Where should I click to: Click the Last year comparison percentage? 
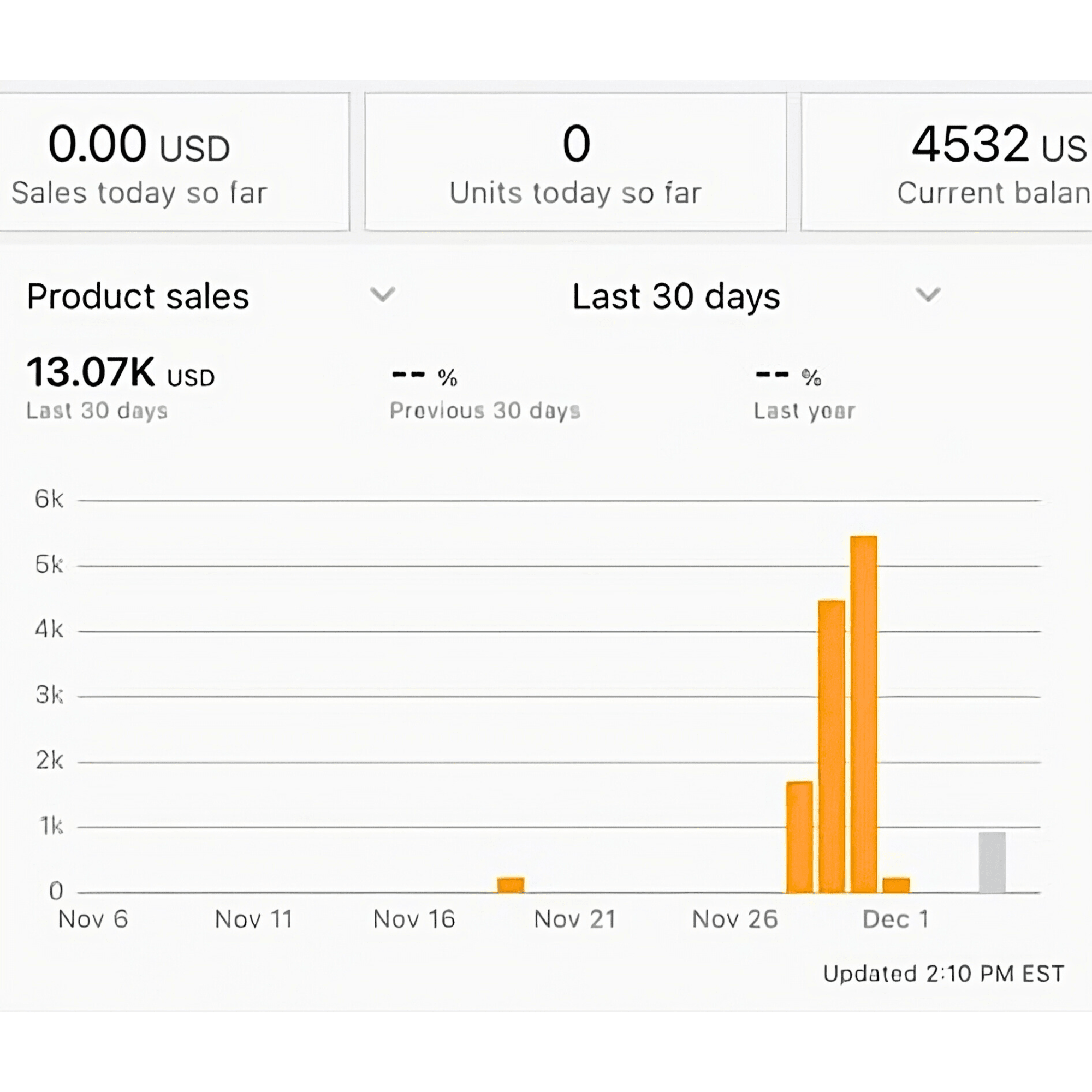tap(788, 376)
